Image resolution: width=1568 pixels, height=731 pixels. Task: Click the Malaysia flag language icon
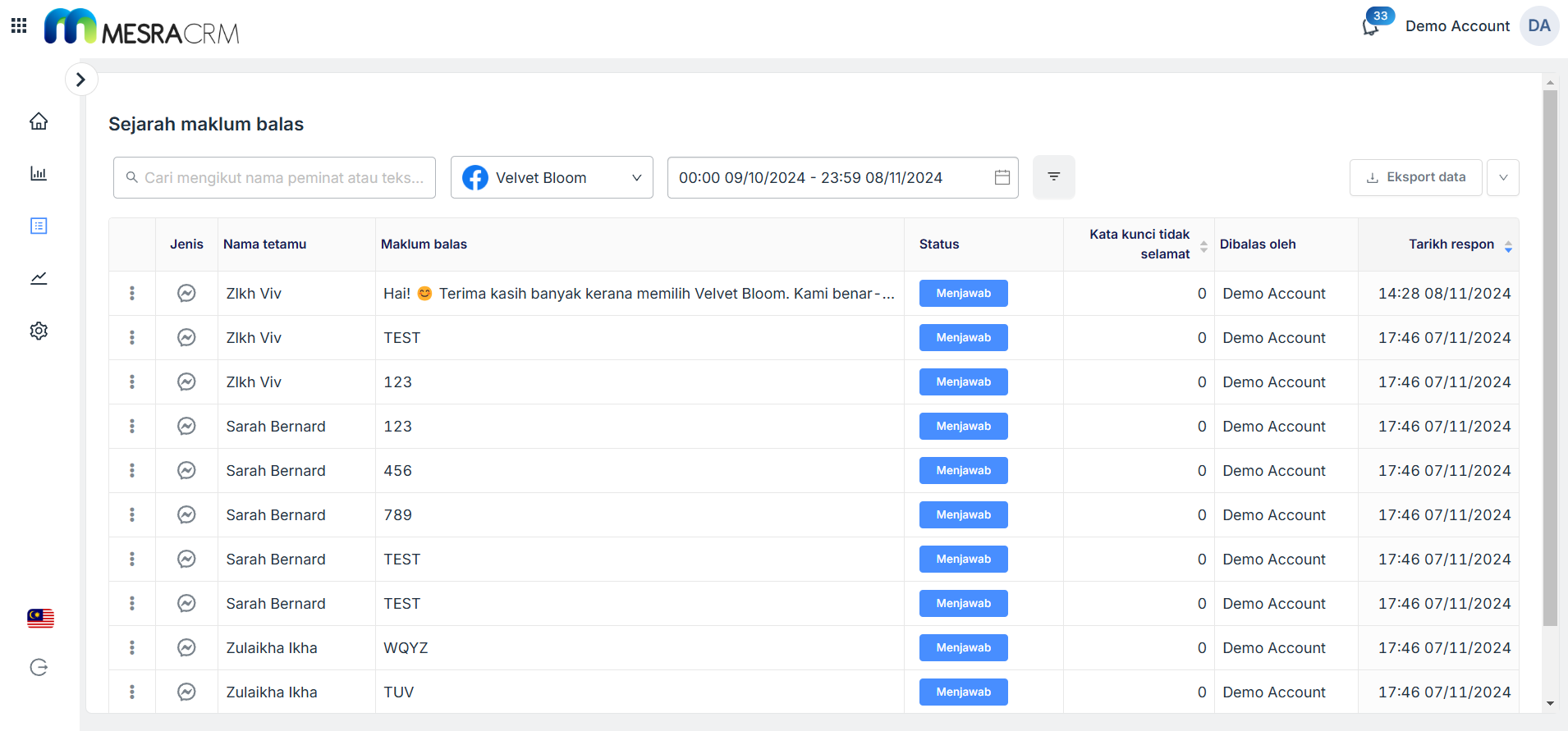pyautogui.click(x=40, y=619)
